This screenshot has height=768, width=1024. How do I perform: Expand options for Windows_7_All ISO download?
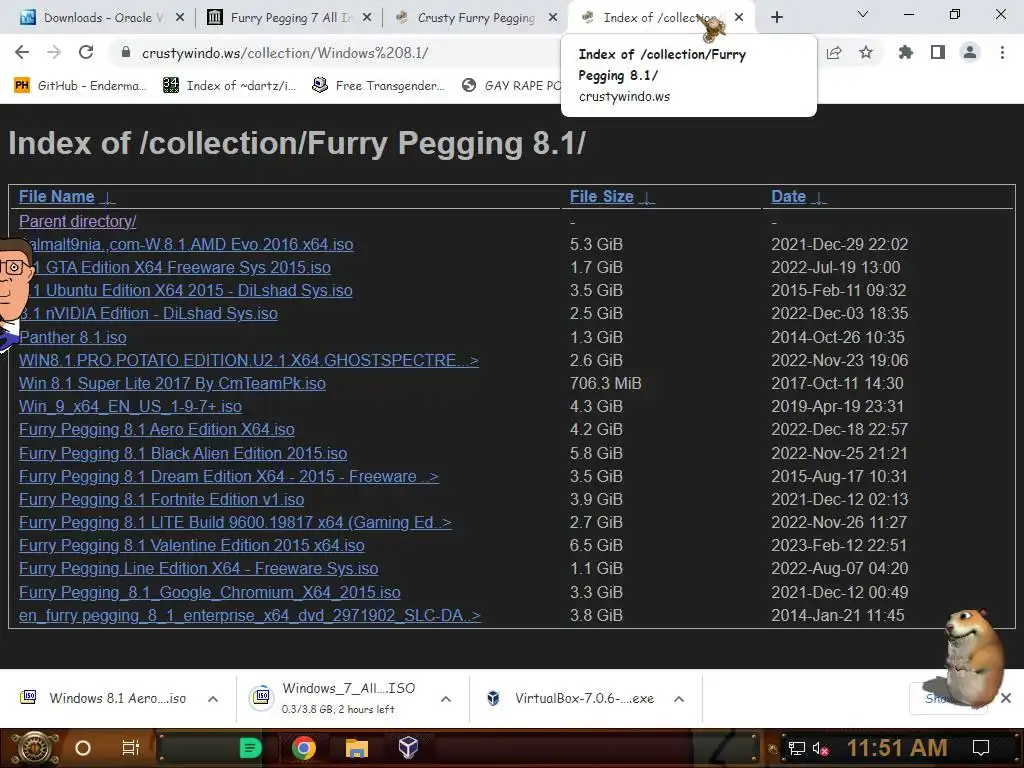(x=446, y=699)
